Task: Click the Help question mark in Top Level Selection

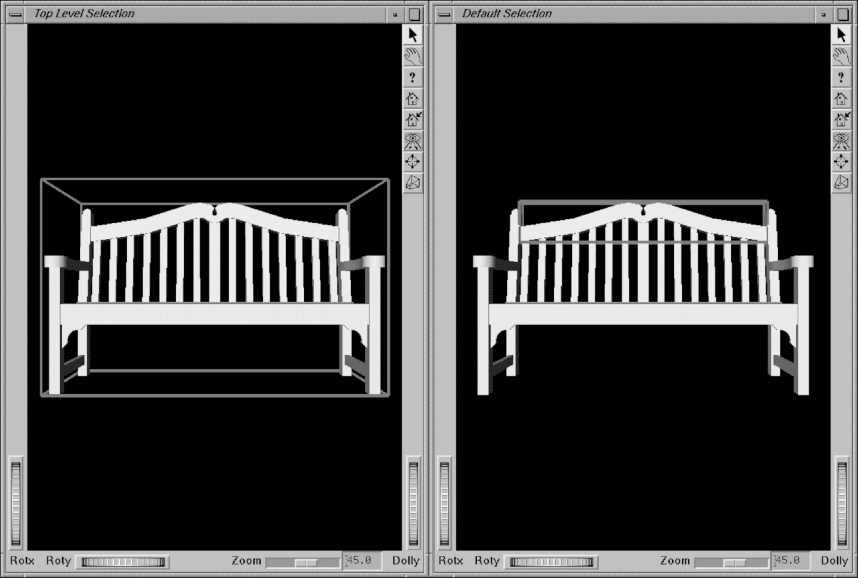Action: pos(413,77)
